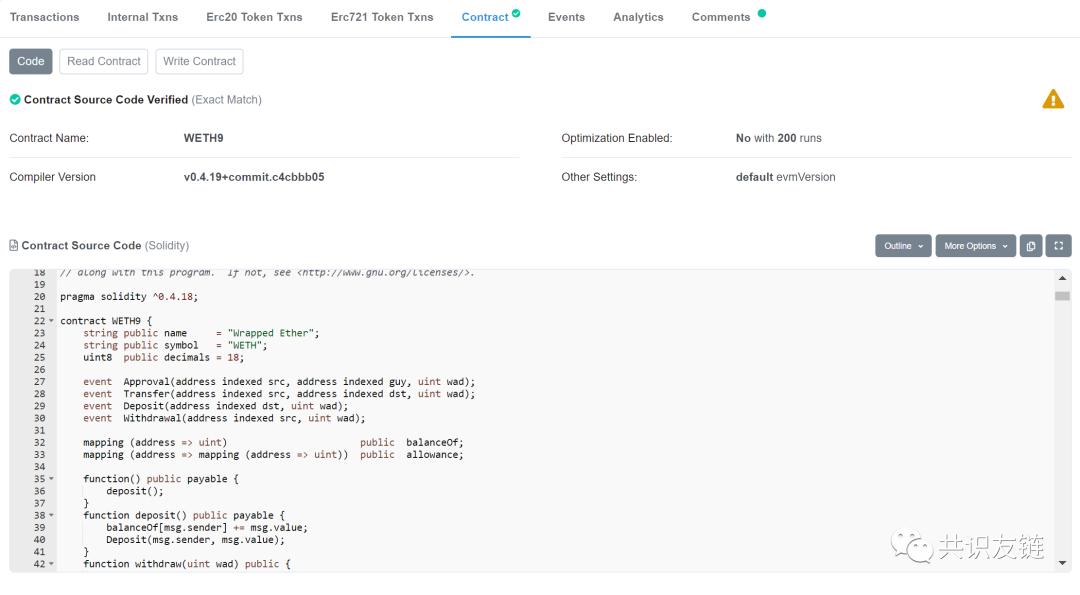1080x595 pixels.
Task: Open the Transactions tab
Action: (x=44, y=17)
